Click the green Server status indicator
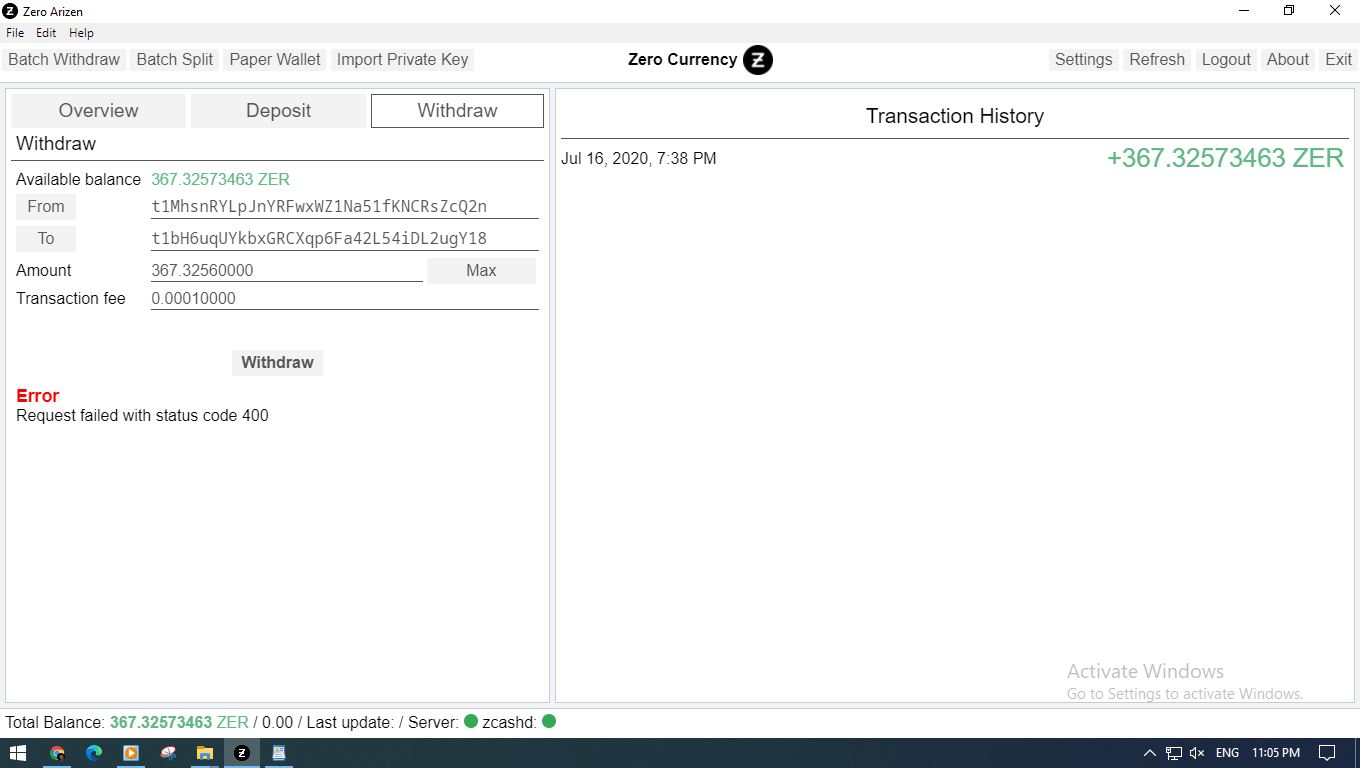This screenshot has width=1360, height=768. 471,721
